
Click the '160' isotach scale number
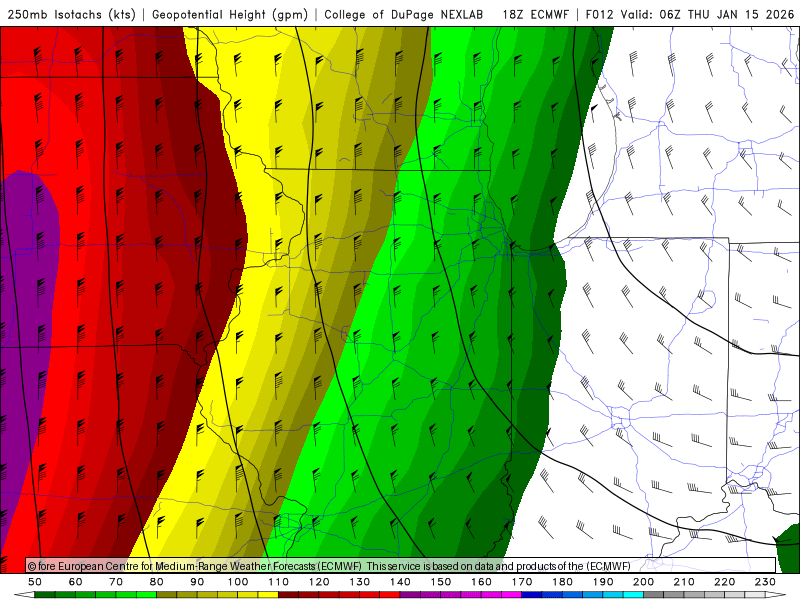tap(481, 582)
